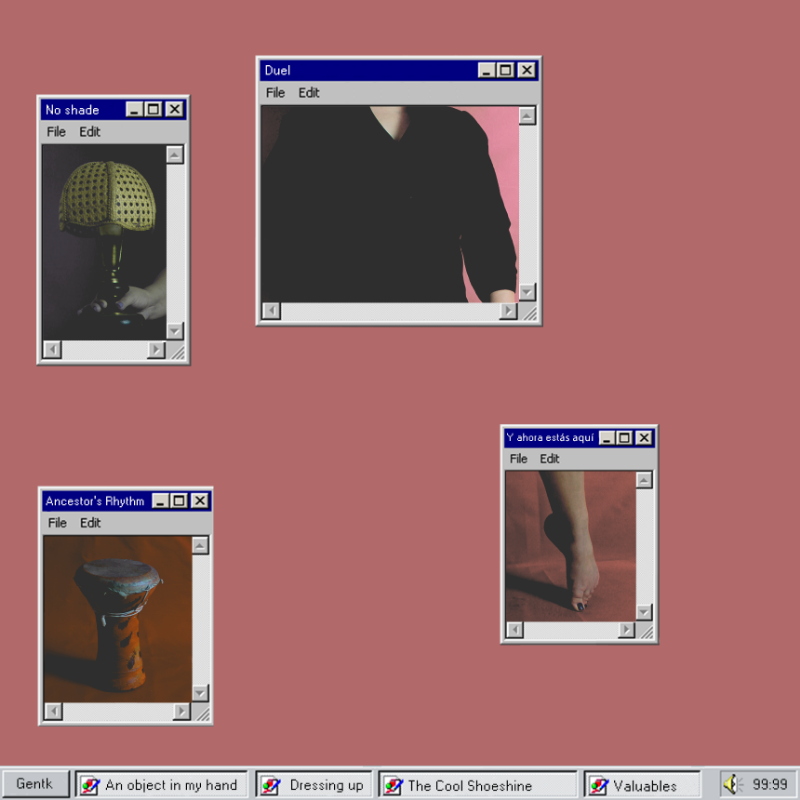Click the lamp photo in the No shade window
Viewport: 800px width, 800px height.
[104, 242]
